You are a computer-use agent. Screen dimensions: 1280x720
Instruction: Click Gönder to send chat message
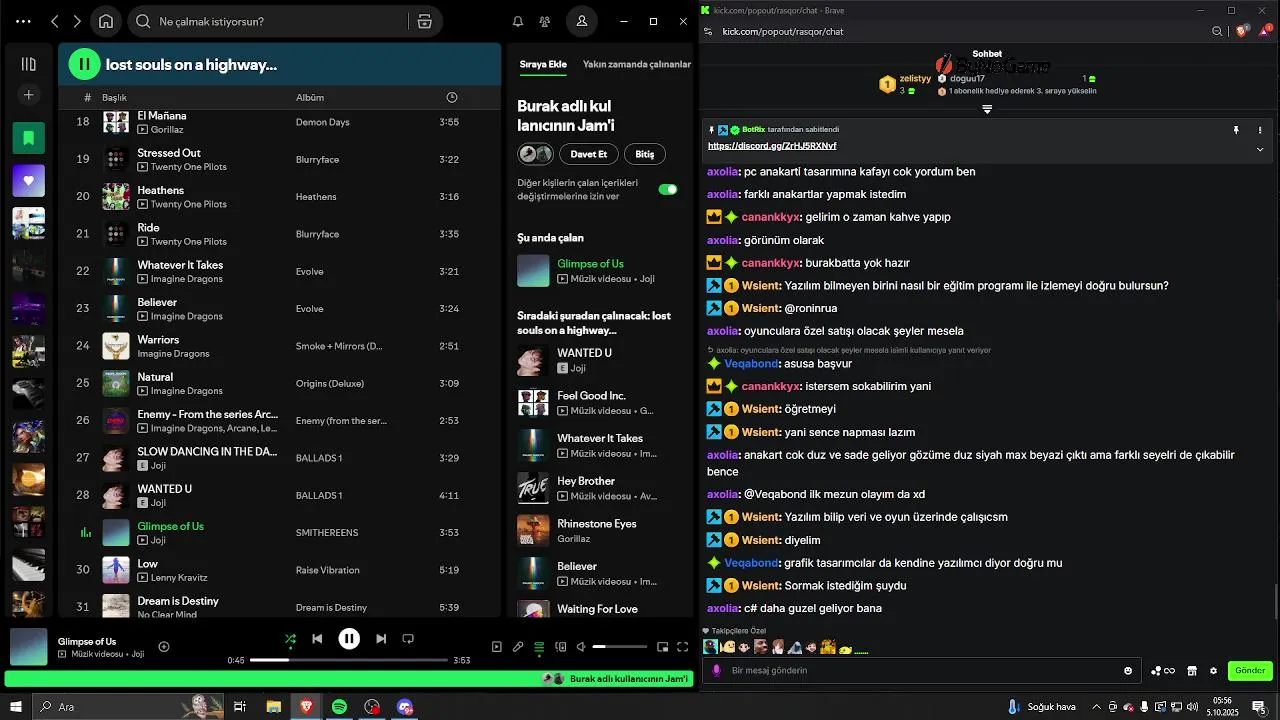(1250, 671)
